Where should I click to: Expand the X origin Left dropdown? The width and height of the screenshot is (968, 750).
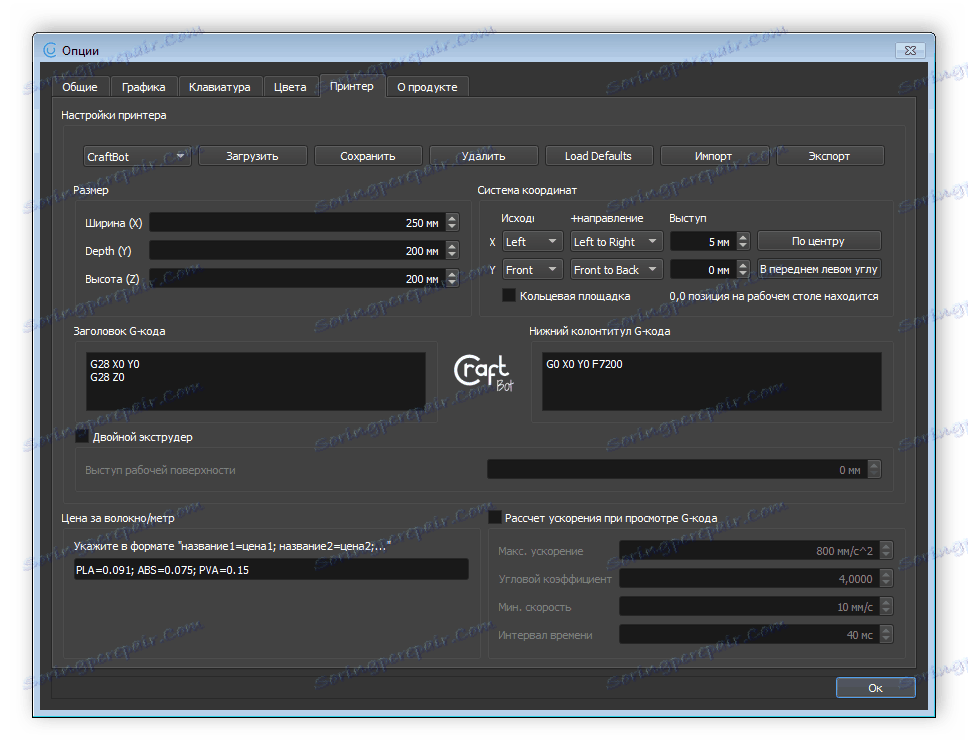(x=533, y=242)
